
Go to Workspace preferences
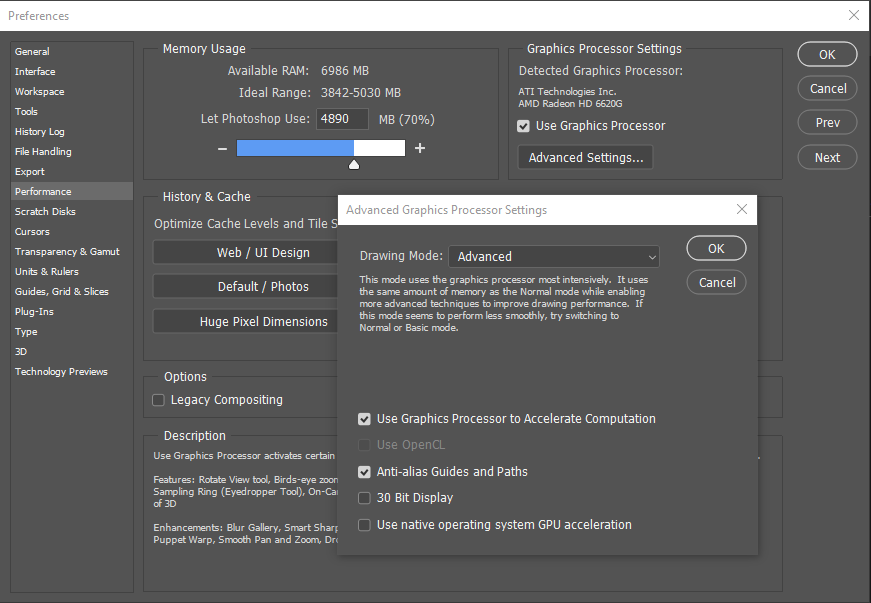coord(72,92)
